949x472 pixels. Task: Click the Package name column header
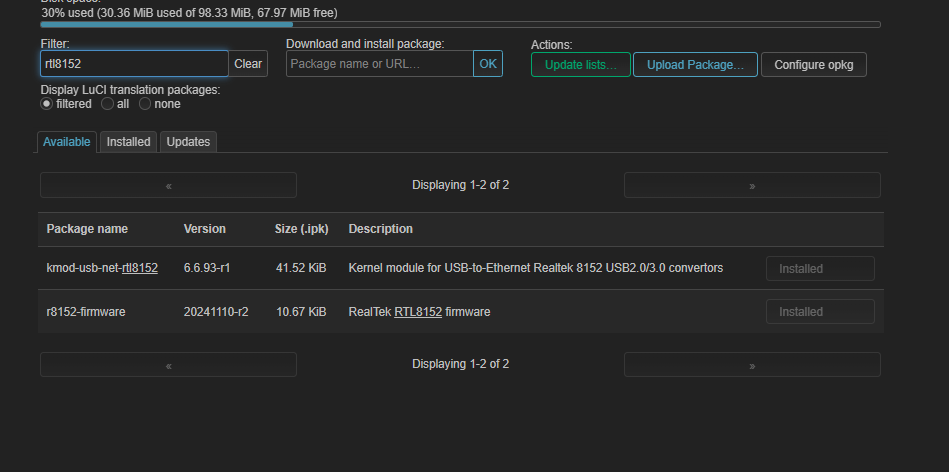(x=87, y=229)
